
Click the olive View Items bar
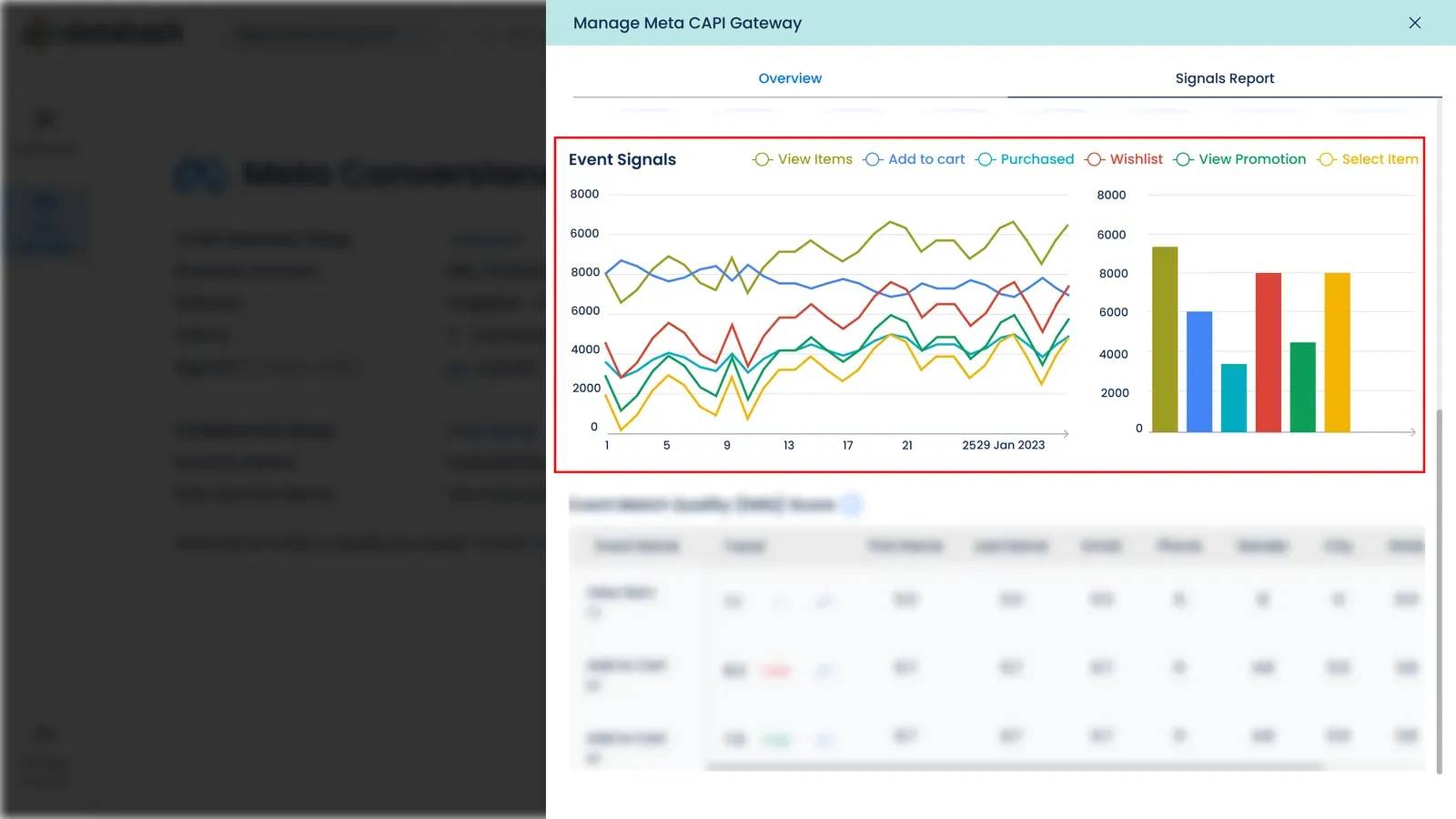coord(1165,339)
